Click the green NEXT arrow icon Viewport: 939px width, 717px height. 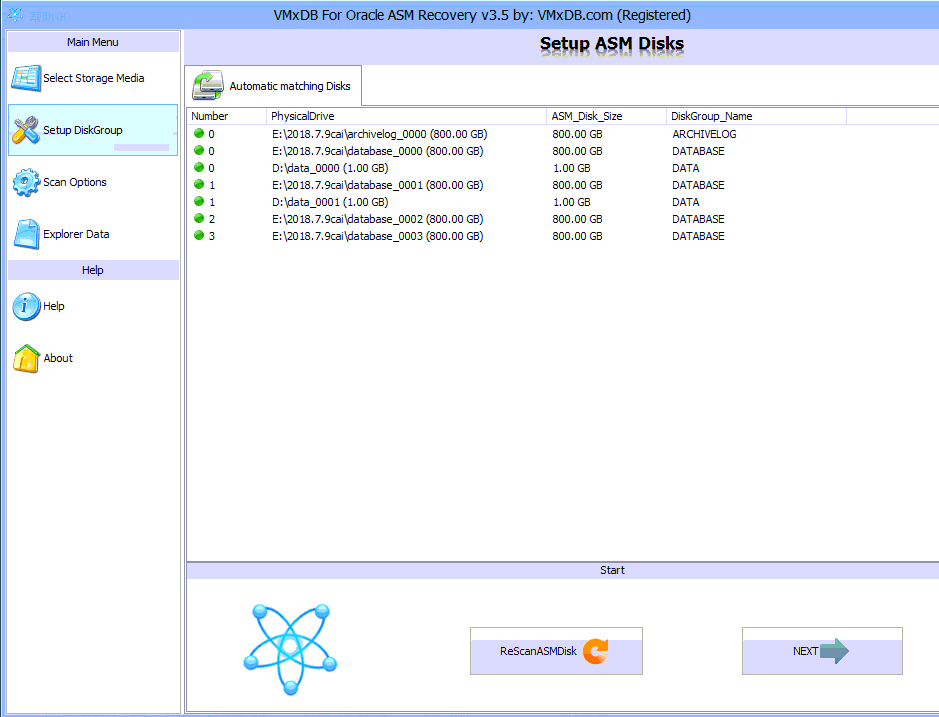click(834, 651)
